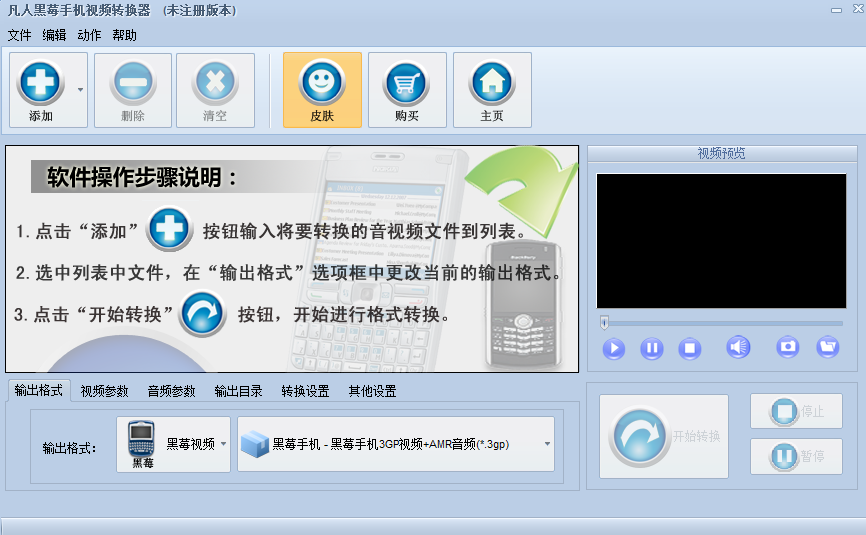Switch to the 音频参数 tab
866x535 pixels.
tap(171, 391)
